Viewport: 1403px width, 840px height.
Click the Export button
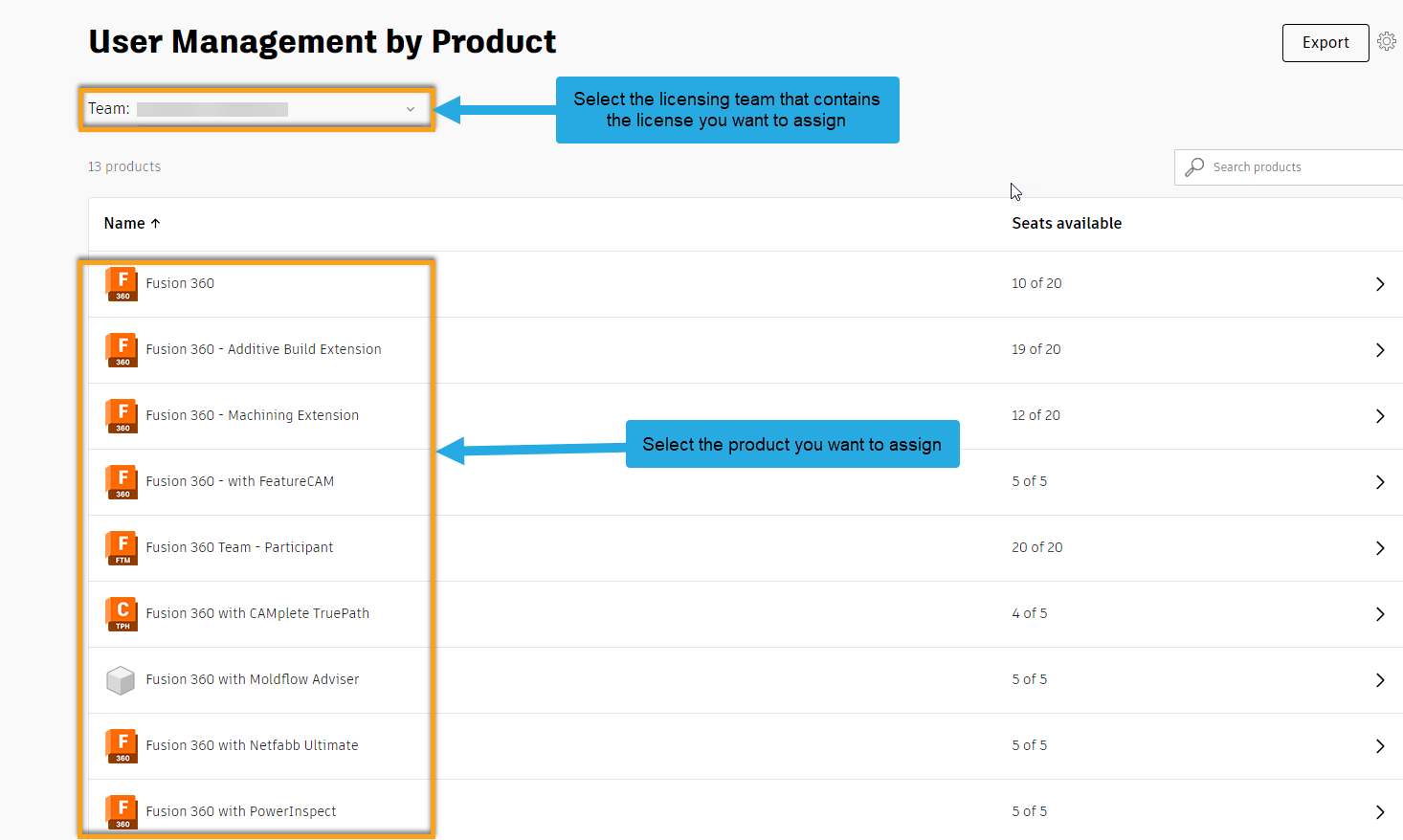coord(1325,42)
